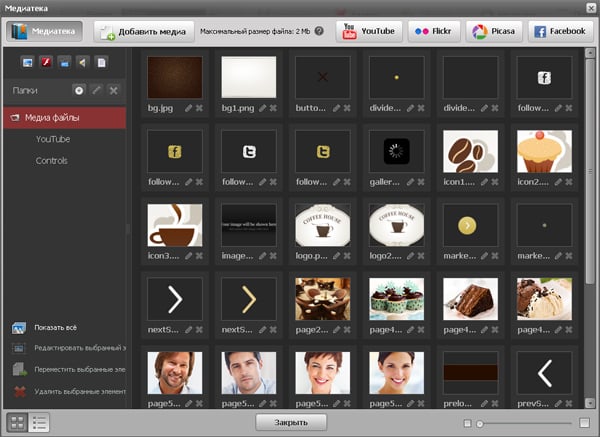Click the thumbnail size slider handle

(480, 423)
